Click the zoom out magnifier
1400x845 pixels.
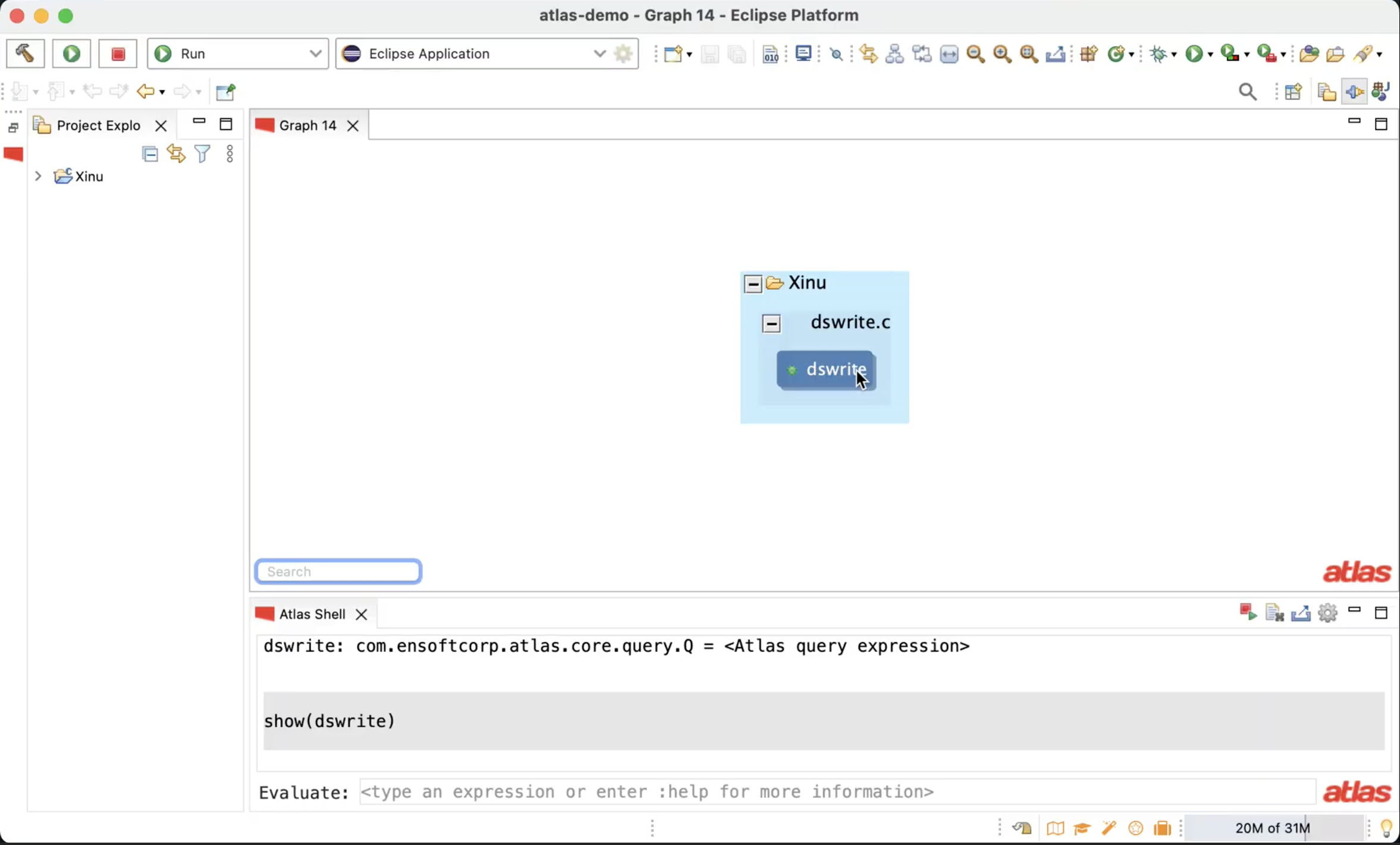click(x=975, y=54)
